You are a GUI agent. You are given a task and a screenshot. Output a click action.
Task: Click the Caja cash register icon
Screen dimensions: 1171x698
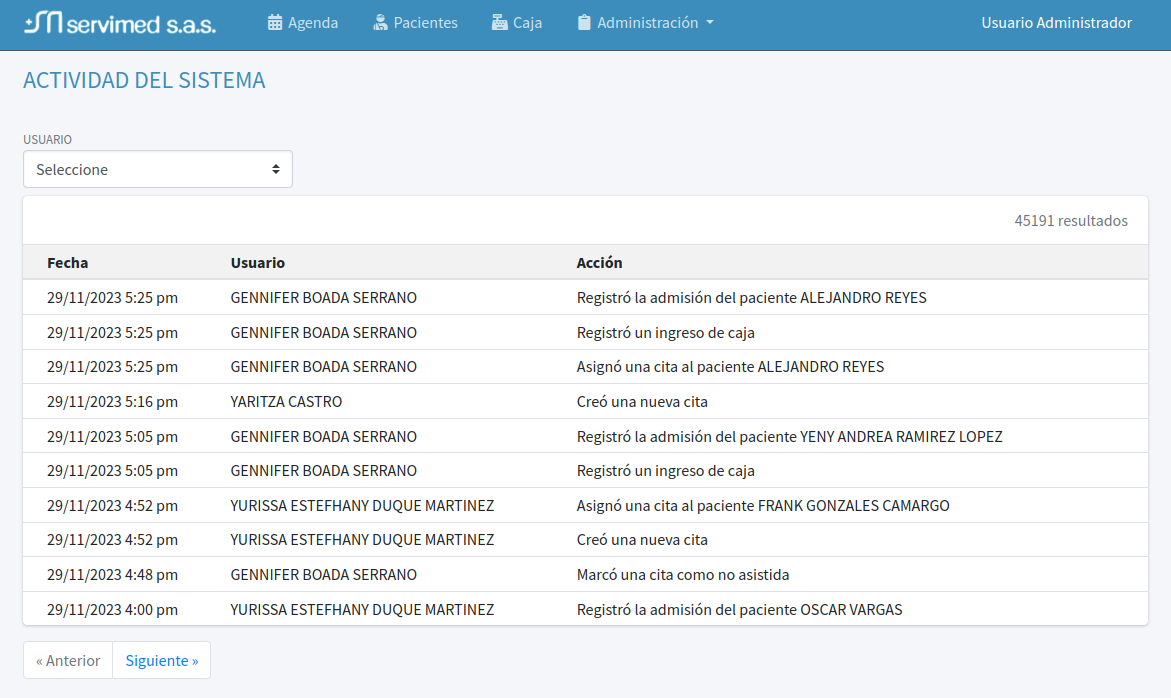500,23
